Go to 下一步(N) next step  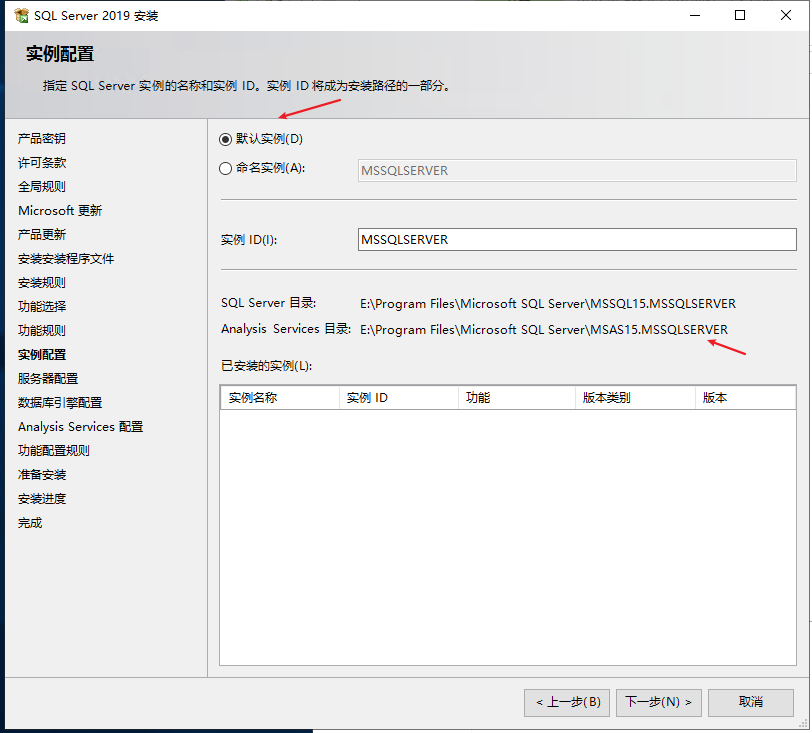pyautogui.click(x=658, y=702)
